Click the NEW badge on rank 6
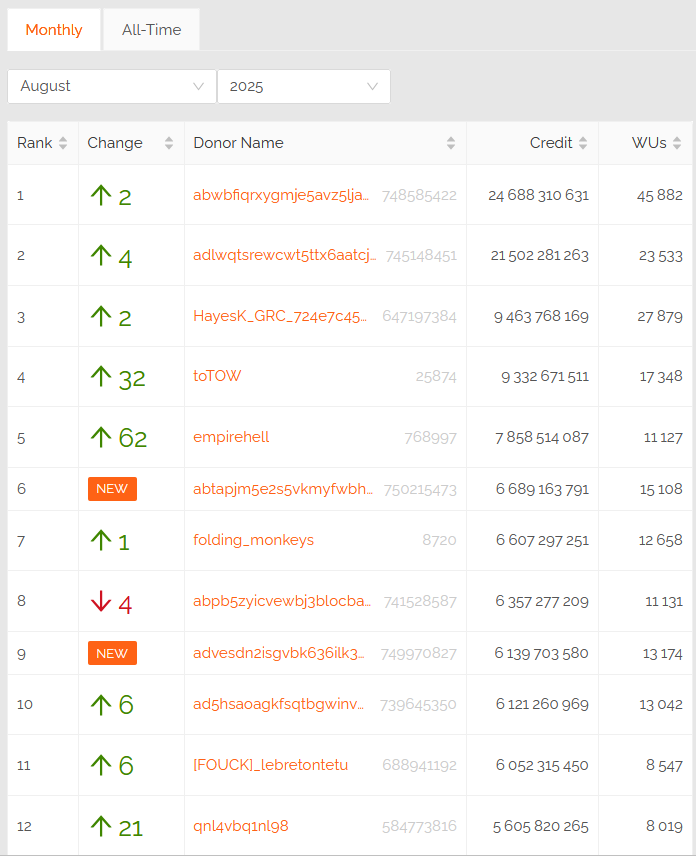 pos(112,489)
